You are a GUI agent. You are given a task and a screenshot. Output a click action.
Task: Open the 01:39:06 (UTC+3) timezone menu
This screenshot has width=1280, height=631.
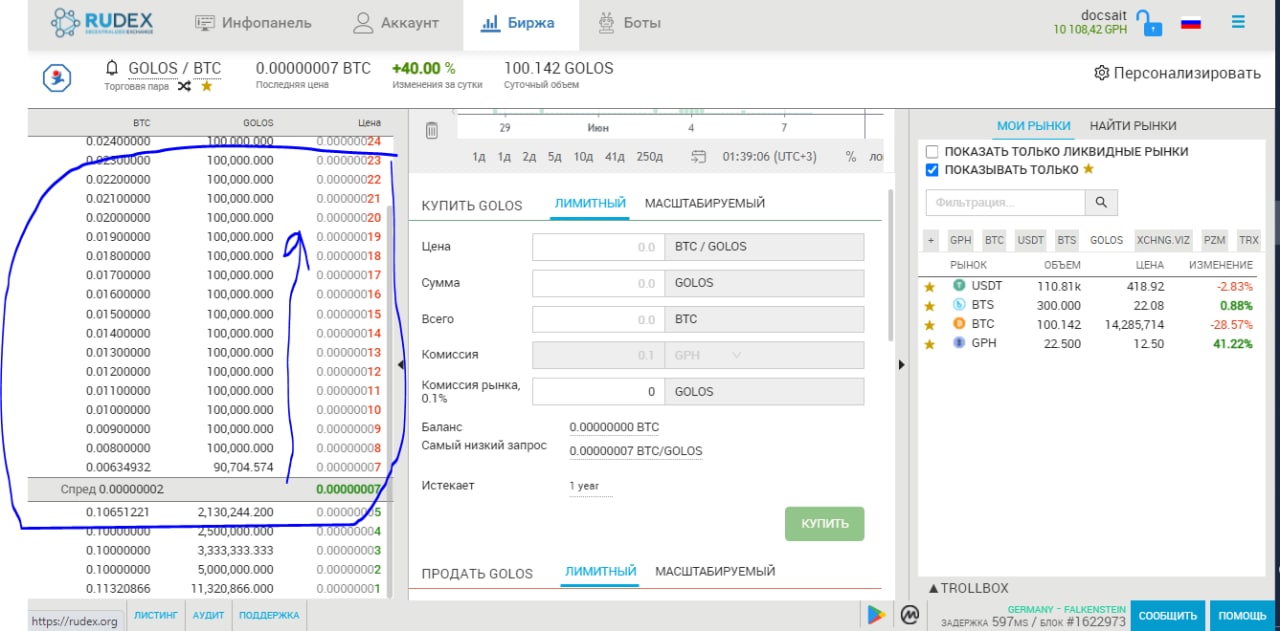pos(770,157)
